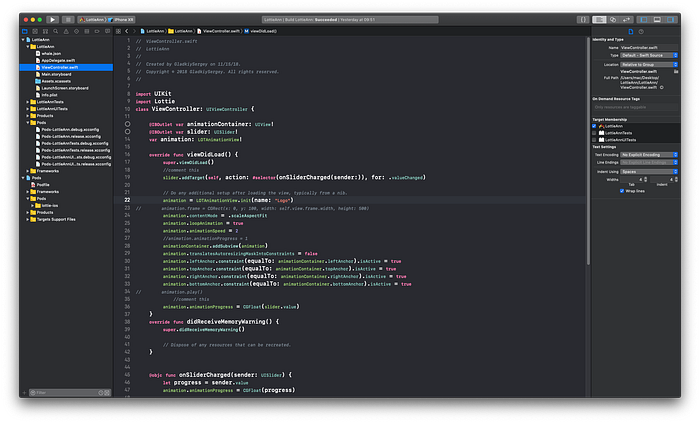Check LottieAnnTests target membership
700x423 pixels.
point(594,133)
